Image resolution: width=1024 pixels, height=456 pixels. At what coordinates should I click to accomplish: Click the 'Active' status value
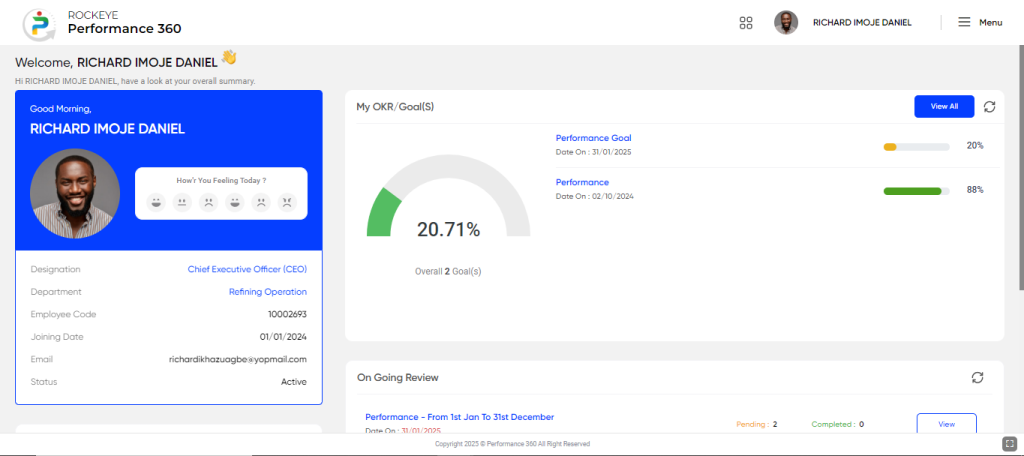(x=293, y=382)
